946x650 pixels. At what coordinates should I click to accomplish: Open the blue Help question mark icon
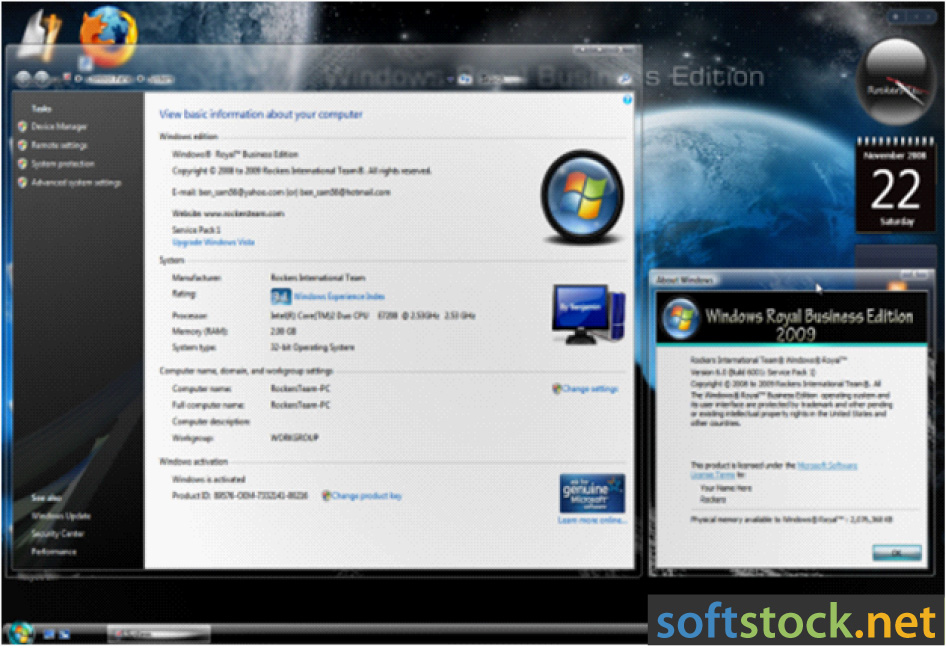coord(627,100)
